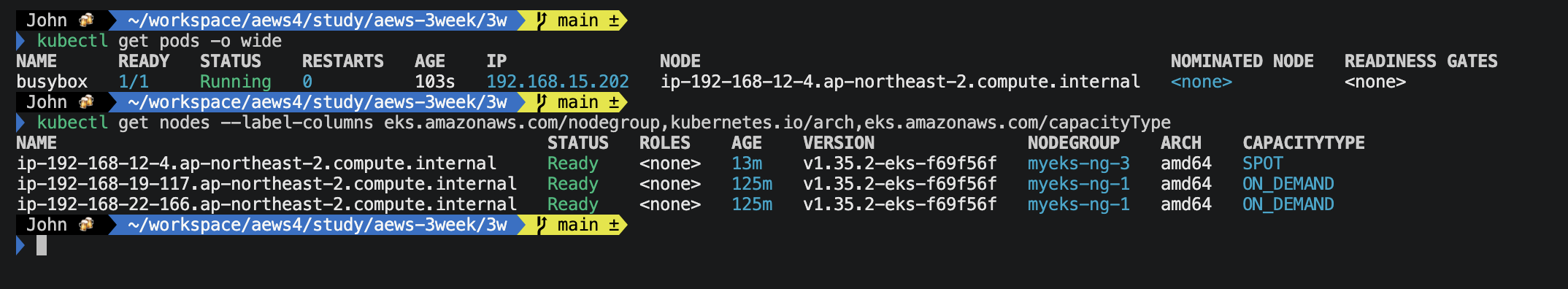Click the 'VERSION' column header
The image size is (1568, 289).
tap(839, 143)
